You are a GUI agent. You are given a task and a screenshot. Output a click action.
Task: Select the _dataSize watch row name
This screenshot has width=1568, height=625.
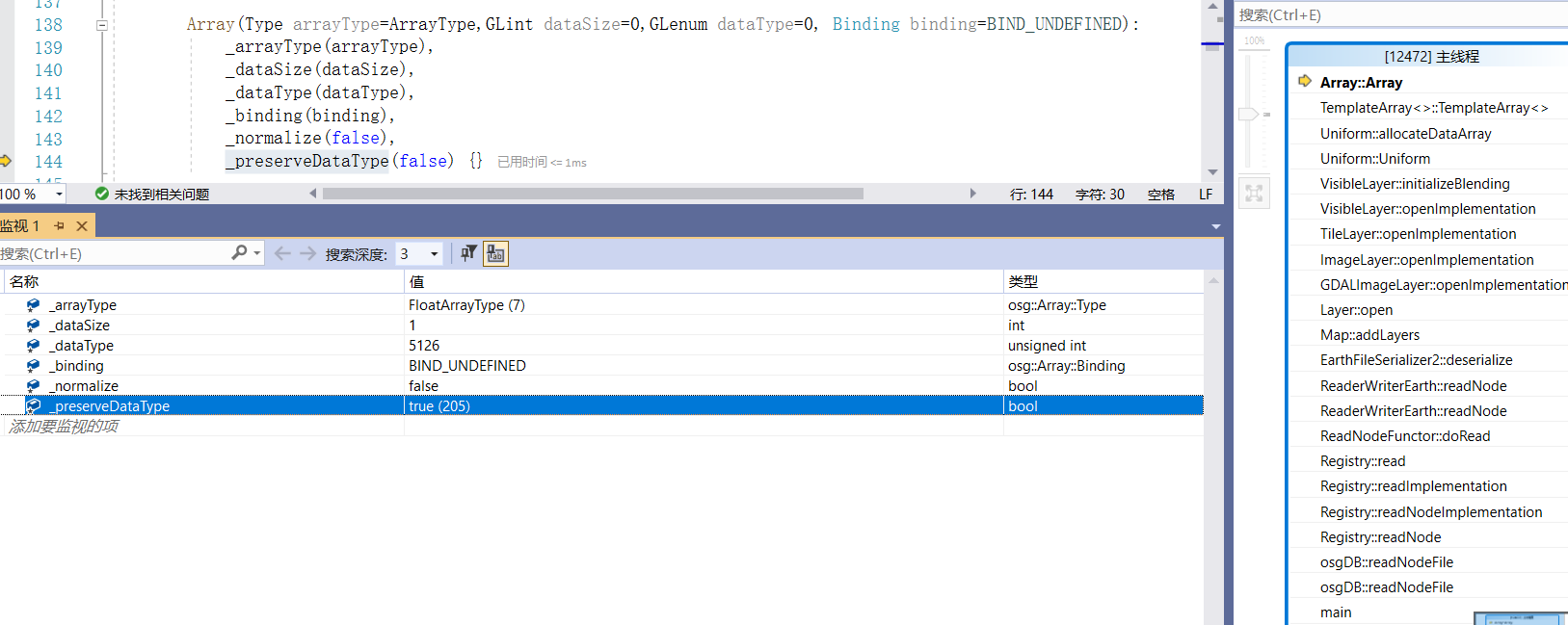(80, 326)
